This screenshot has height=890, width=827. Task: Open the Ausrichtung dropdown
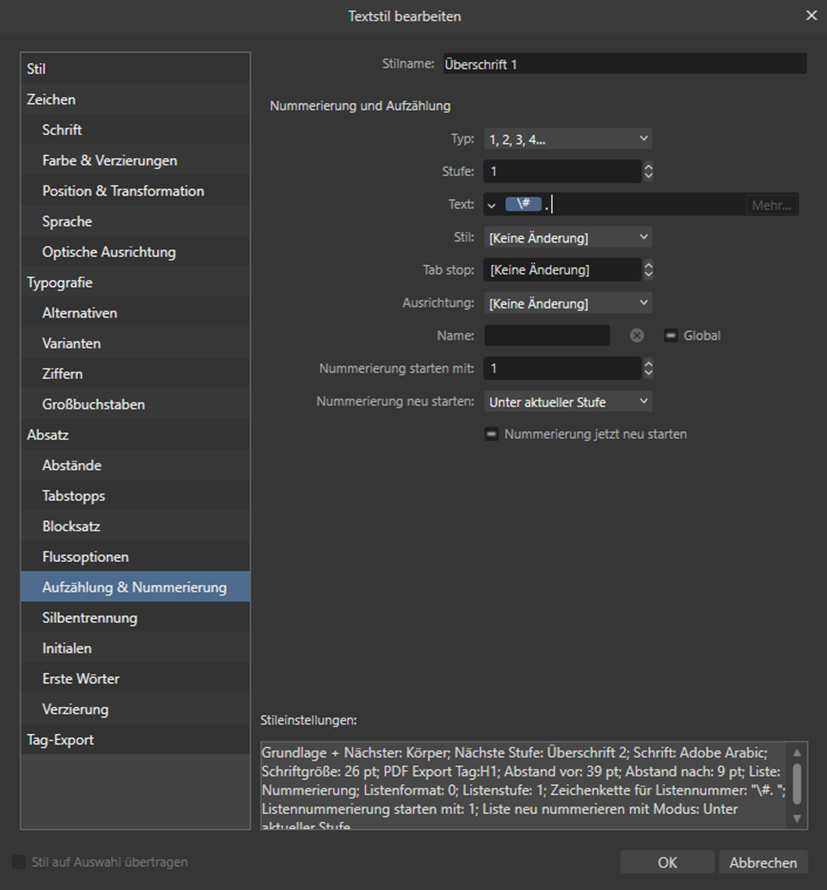(x=568, y=303)
